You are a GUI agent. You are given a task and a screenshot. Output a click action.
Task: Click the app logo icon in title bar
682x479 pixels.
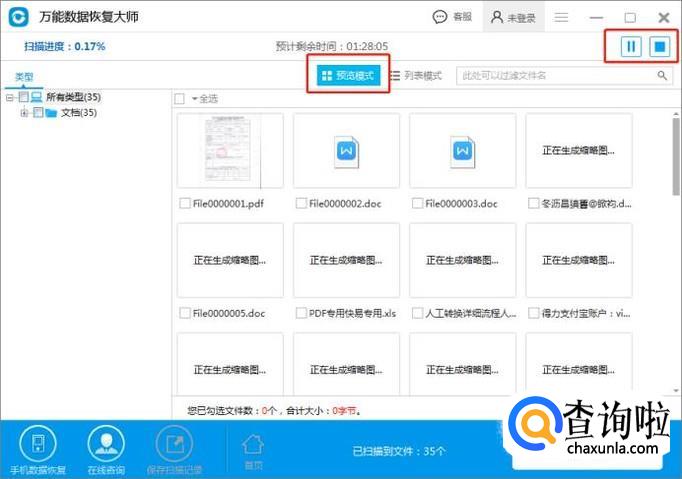click(19, 17)
